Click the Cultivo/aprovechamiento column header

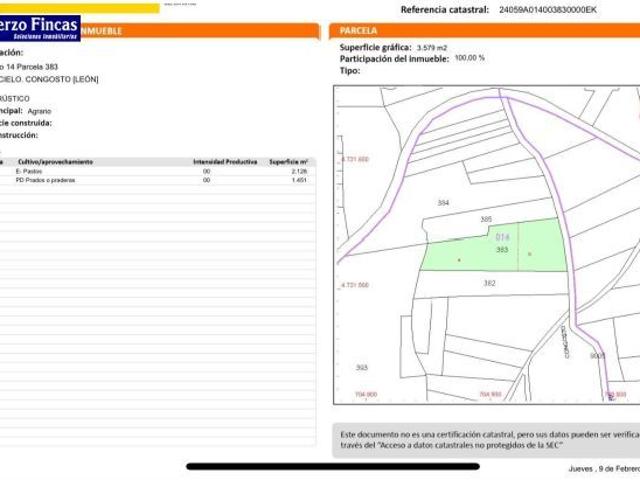click(54, 161)
